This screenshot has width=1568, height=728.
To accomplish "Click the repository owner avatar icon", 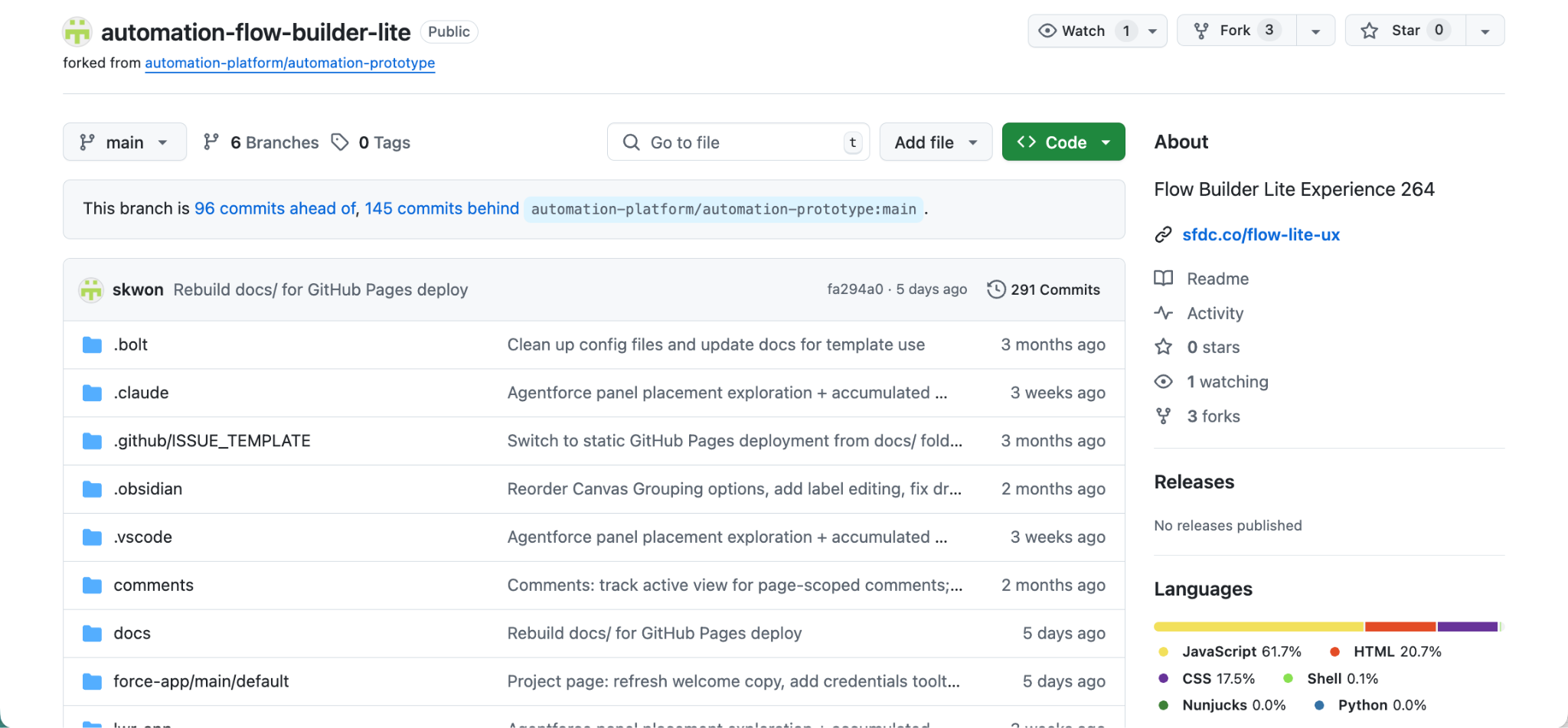I will point(77,31).
